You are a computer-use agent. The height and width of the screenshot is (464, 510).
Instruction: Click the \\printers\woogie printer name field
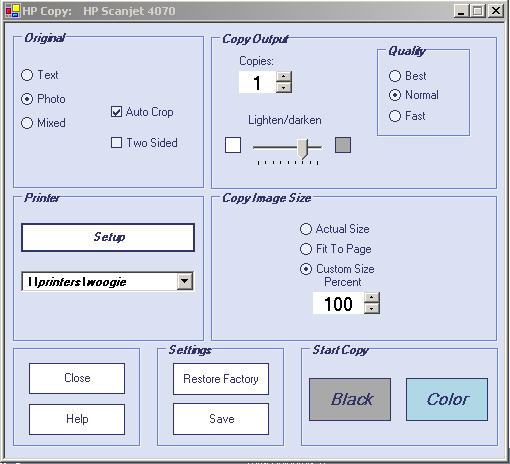point(99,282)
